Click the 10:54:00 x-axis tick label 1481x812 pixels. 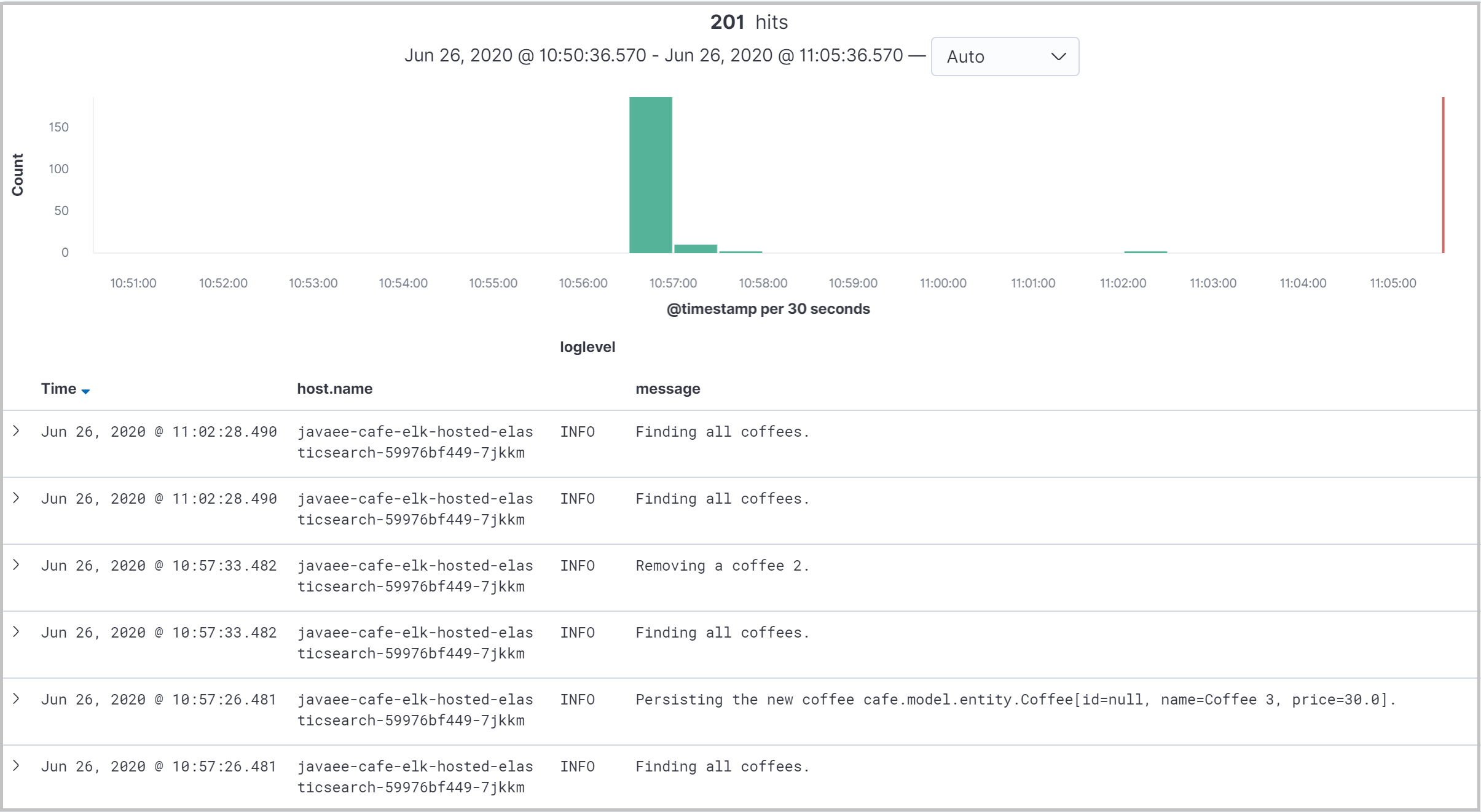403,283
